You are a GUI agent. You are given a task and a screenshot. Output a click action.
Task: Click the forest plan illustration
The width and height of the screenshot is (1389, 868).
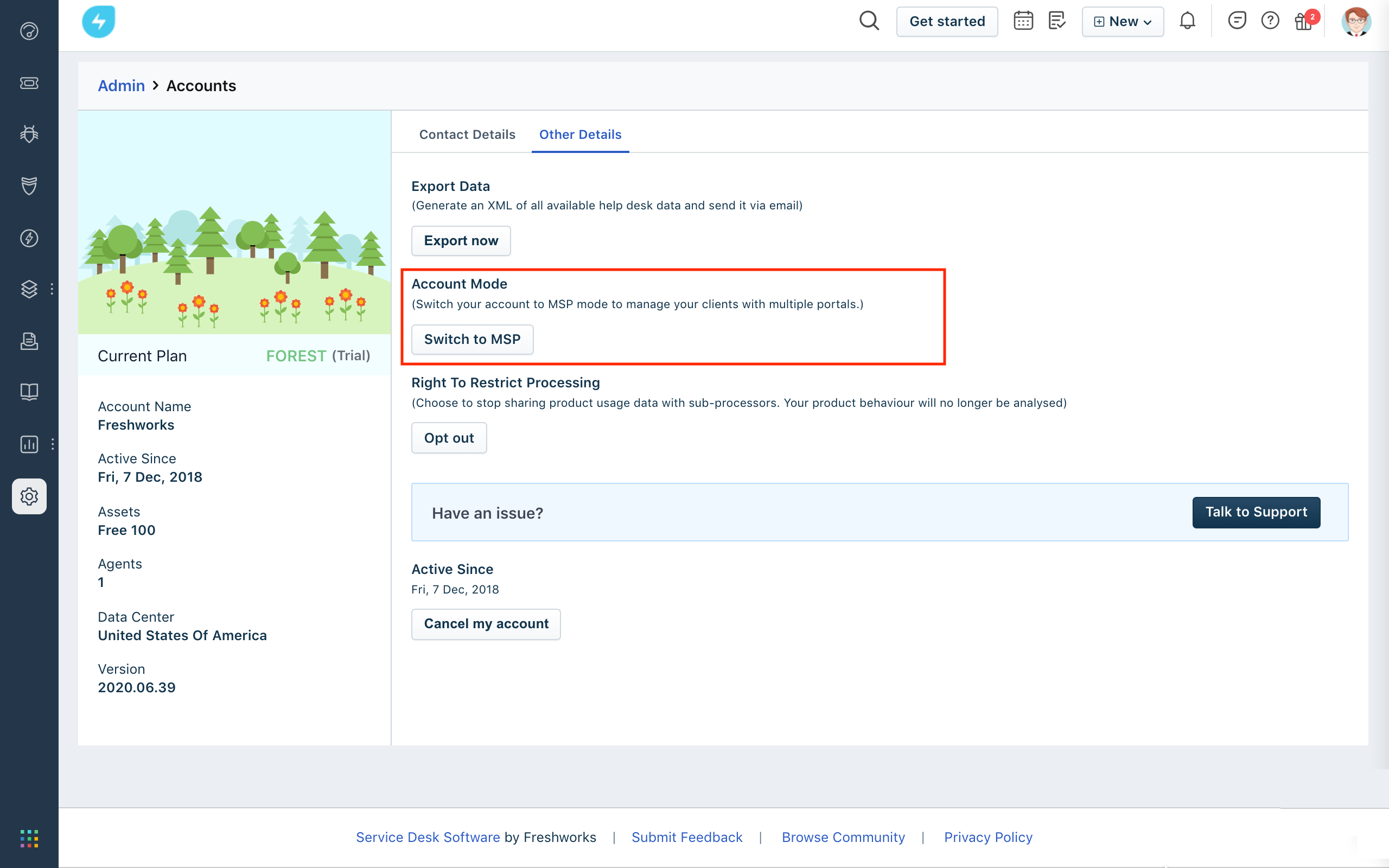click(x=234, y=223)
